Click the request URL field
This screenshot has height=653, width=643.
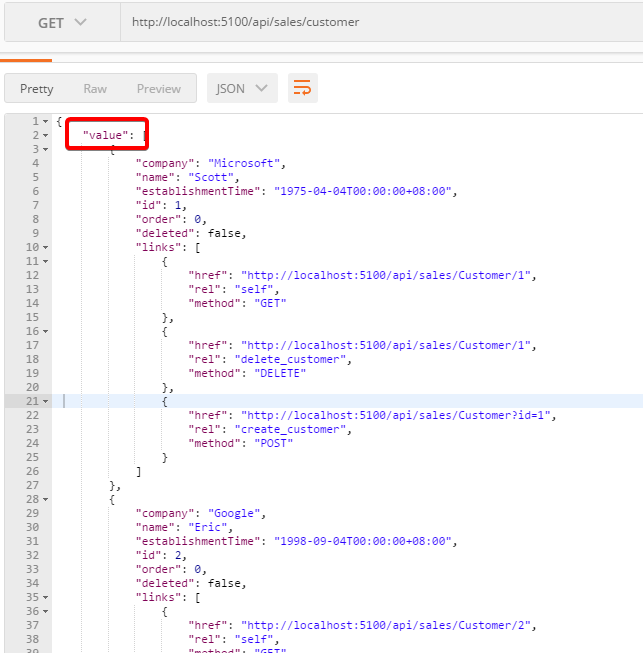[381, 22]
